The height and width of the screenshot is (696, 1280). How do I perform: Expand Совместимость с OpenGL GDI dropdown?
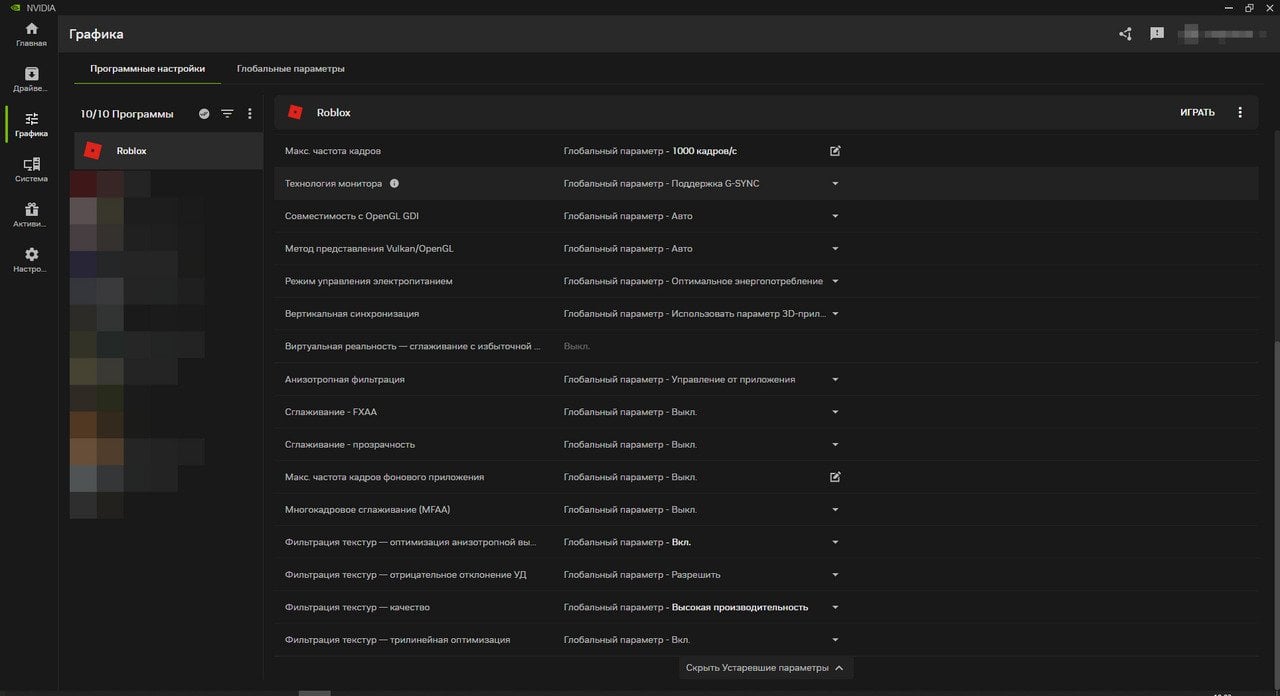[x=835, y=216]
